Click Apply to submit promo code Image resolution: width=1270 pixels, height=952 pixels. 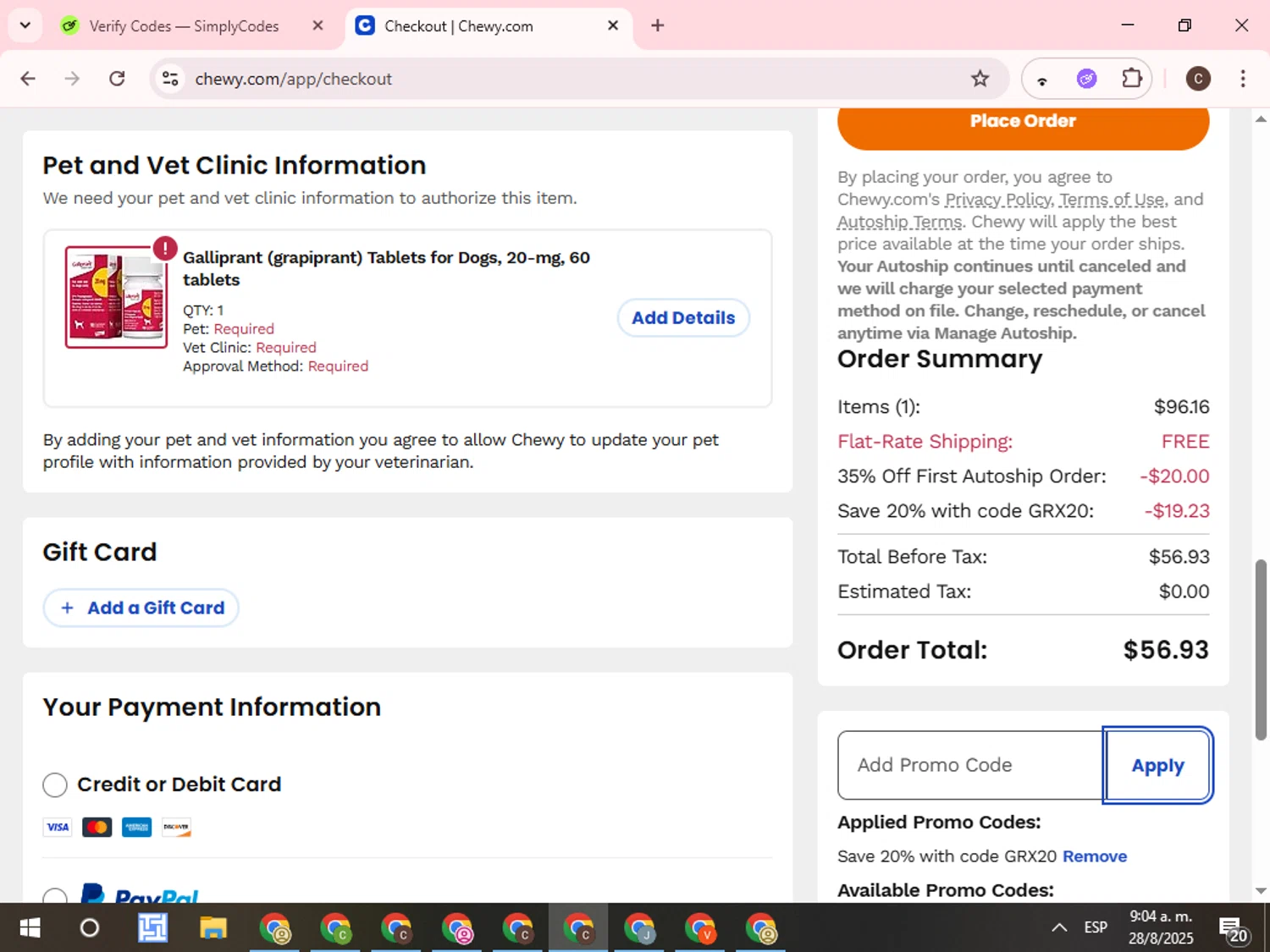(1157, 765)
